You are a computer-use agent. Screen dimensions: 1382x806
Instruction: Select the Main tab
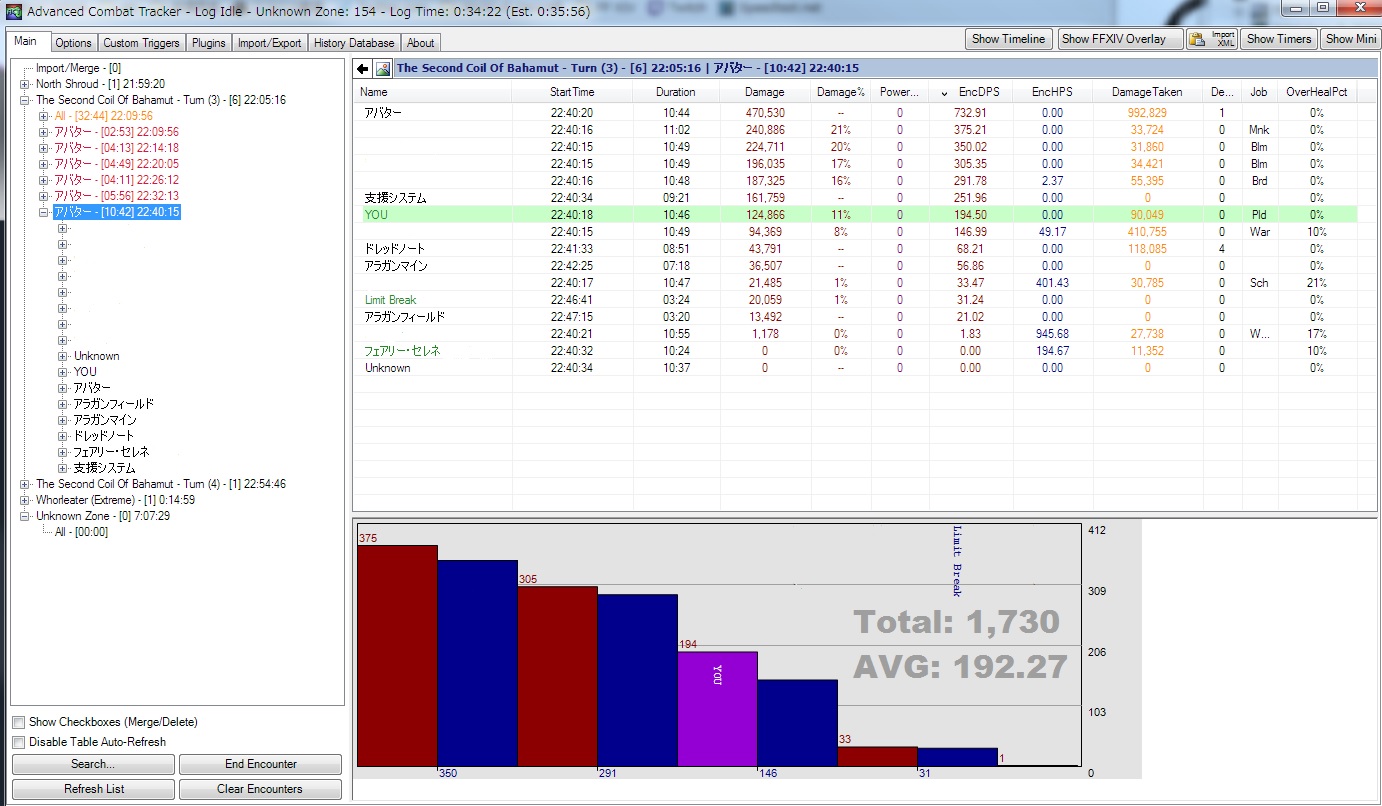[x=26, y=41]
